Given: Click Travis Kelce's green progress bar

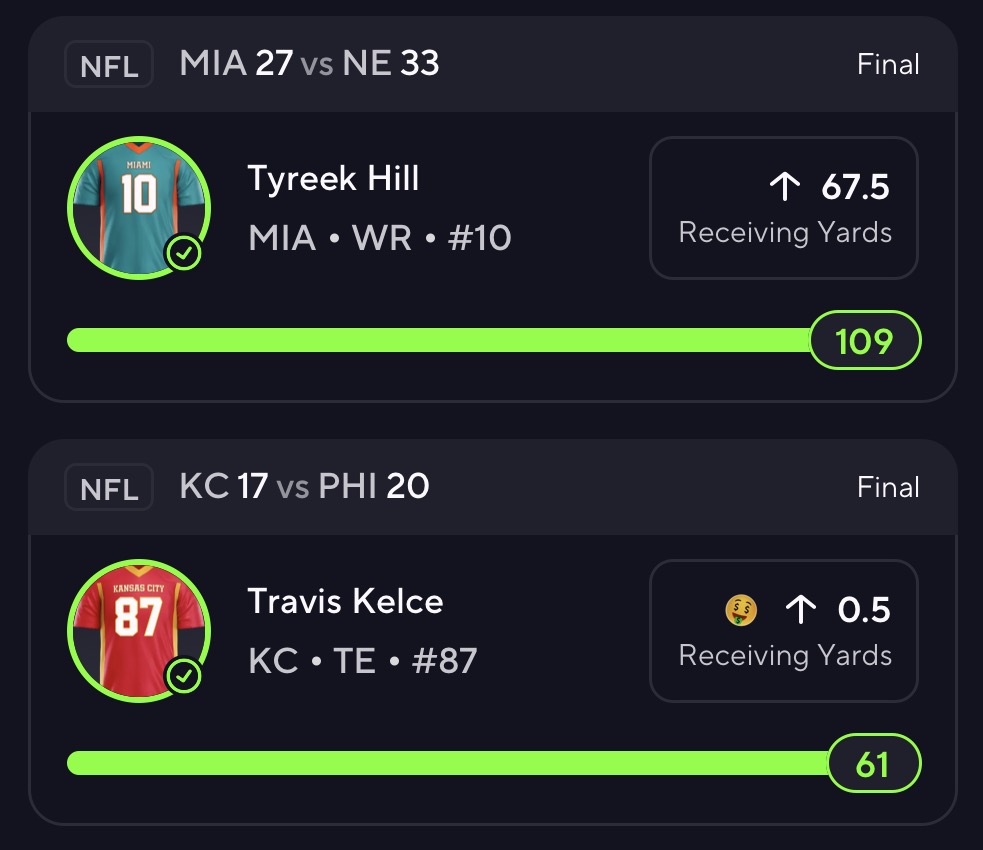Looking at the screenshot, I should coord(447,764).
